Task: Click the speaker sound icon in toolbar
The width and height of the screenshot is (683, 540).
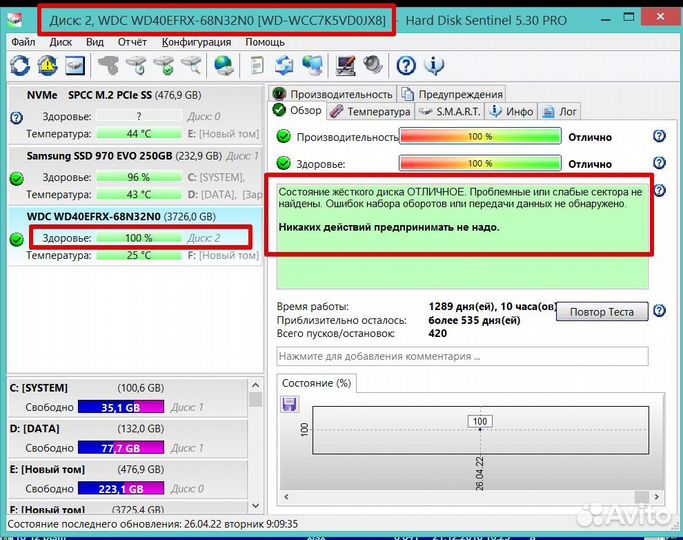Action: [x=373, y=66]
